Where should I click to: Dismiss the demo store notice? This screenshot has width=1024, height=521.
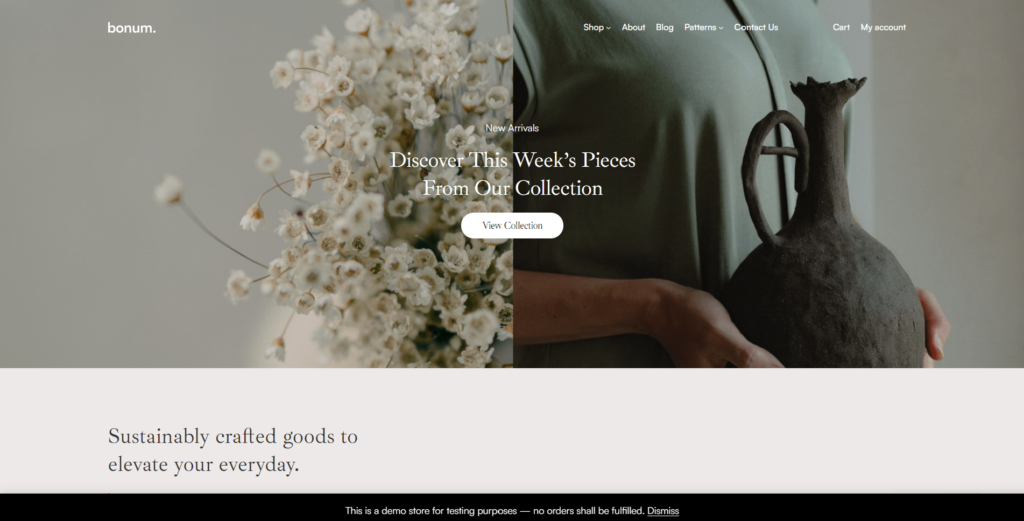(x=663, y=511)
